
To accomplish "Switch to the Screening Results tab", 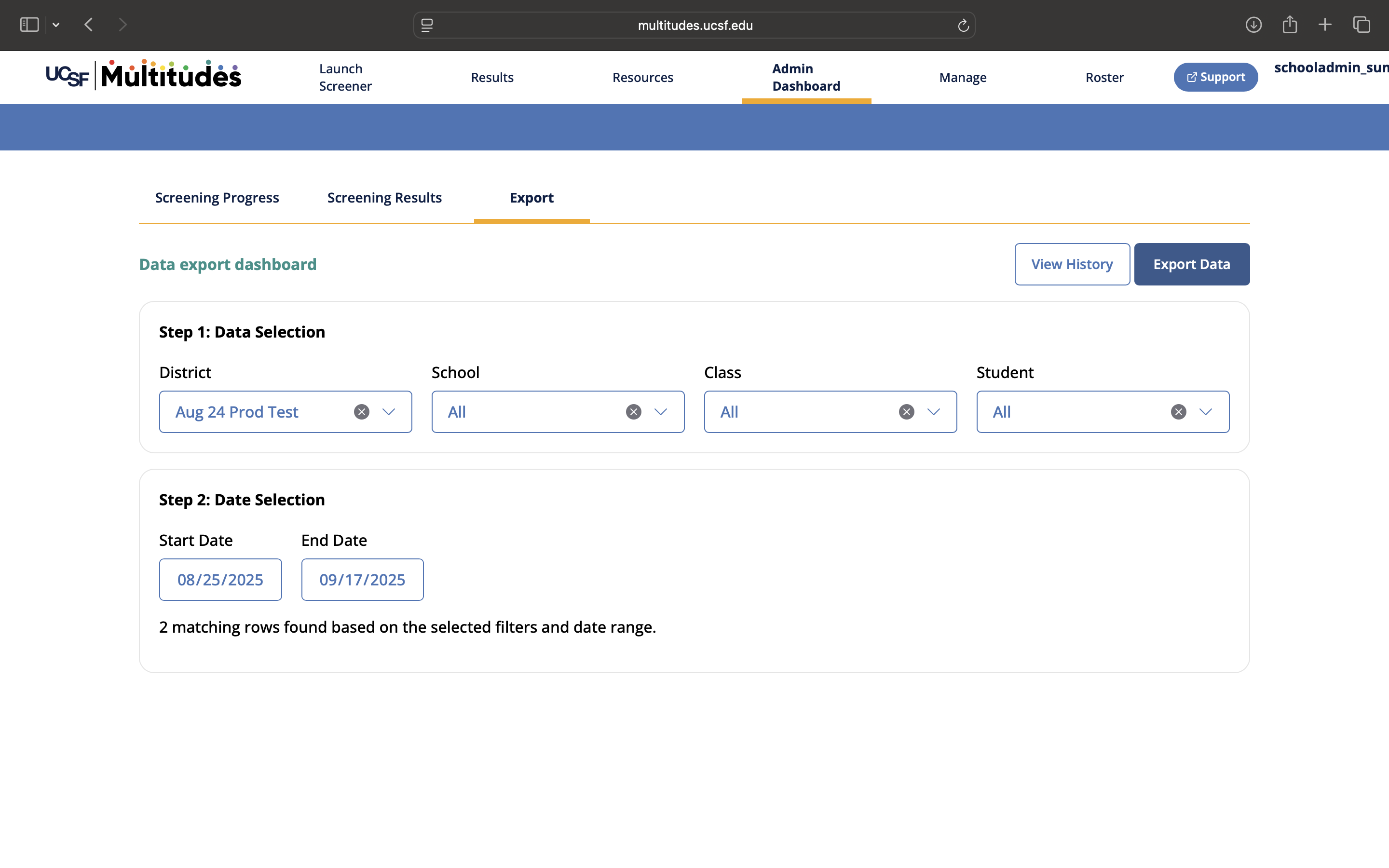I will pos(384,198).
